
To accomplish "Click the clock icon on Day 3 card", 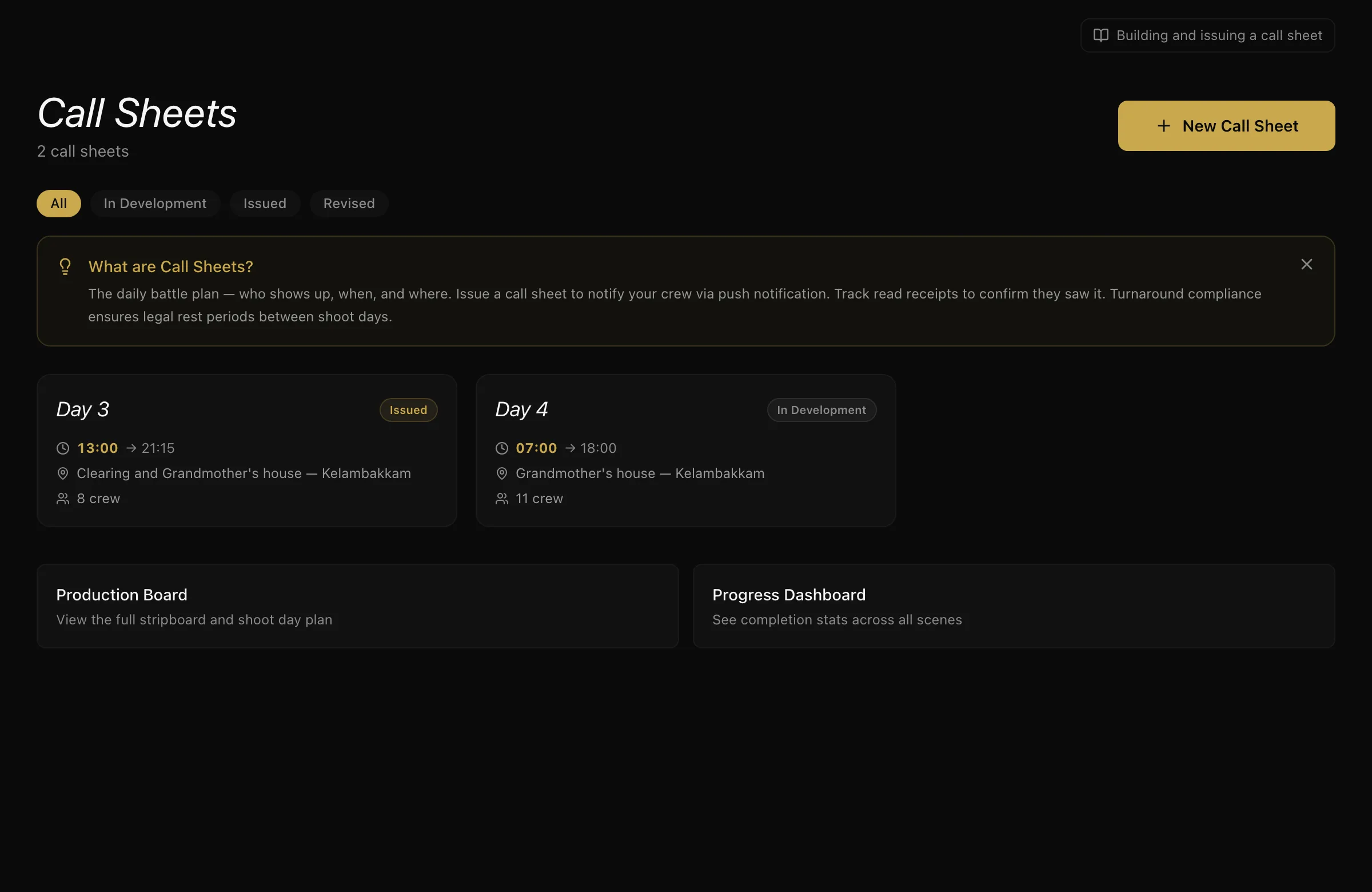I will (x=63, y=448).
